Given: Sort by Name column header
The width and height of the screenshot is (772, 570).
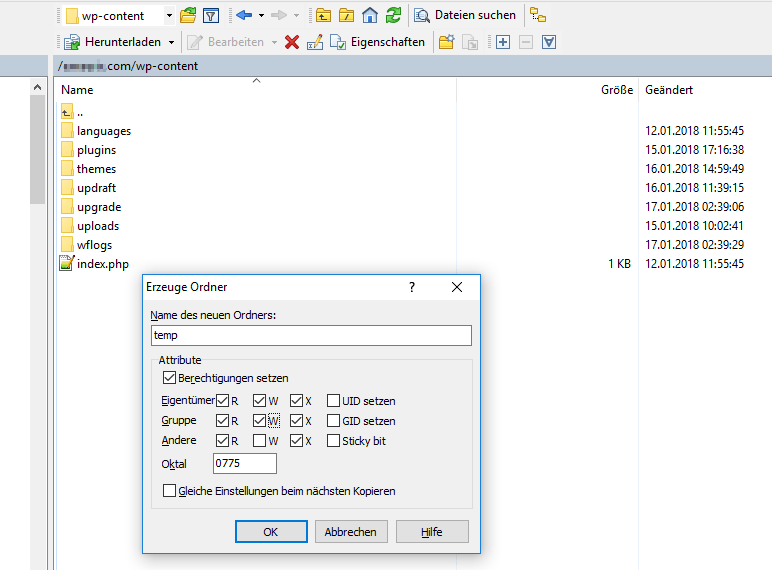Looking at the screenshot, I should click(257, 90).
